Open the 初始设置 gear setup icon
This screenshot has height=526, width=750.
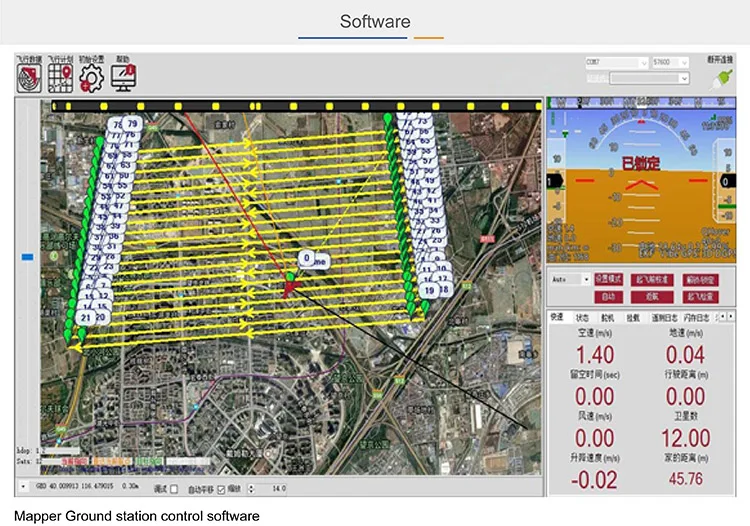point(91,78)
